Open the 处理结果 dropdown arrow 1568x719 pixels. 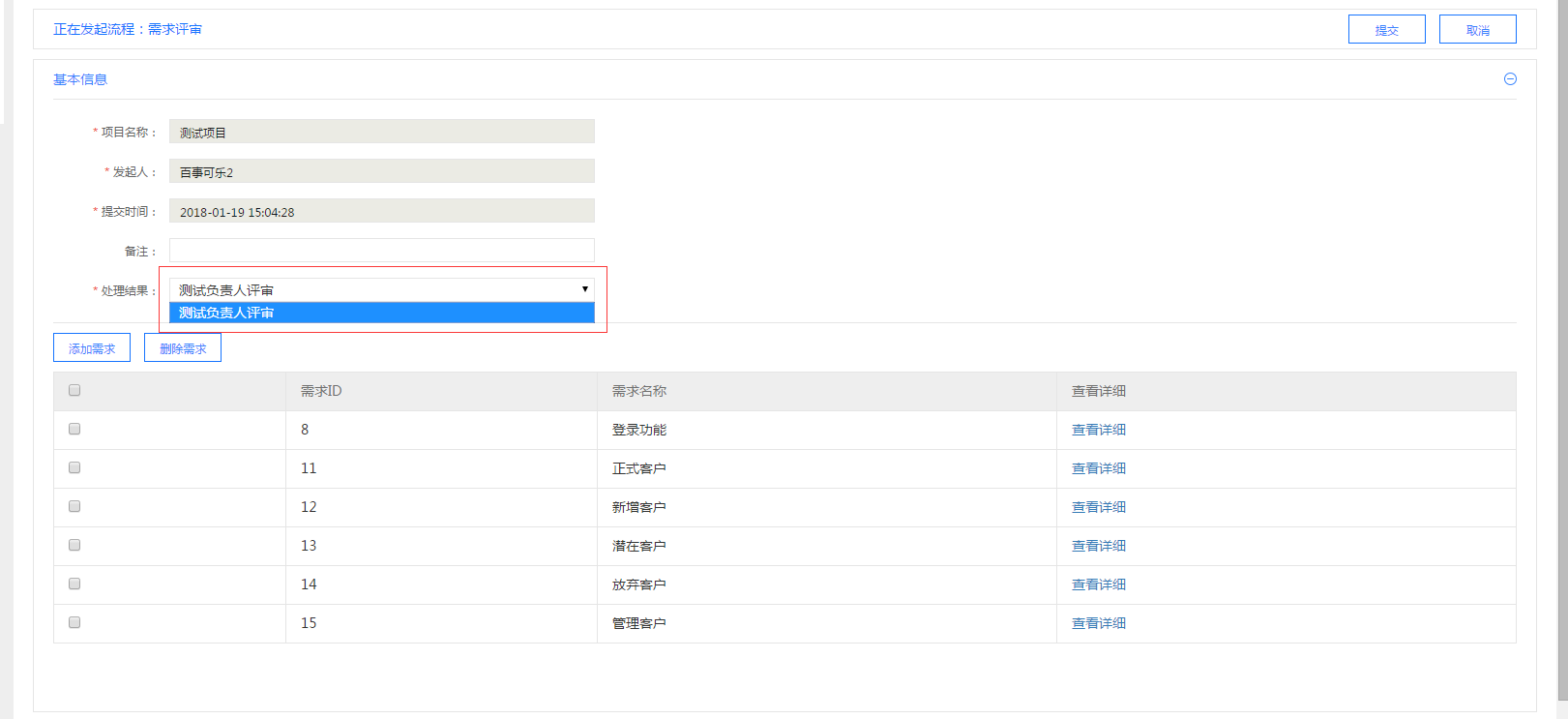[x=584, y=289]
